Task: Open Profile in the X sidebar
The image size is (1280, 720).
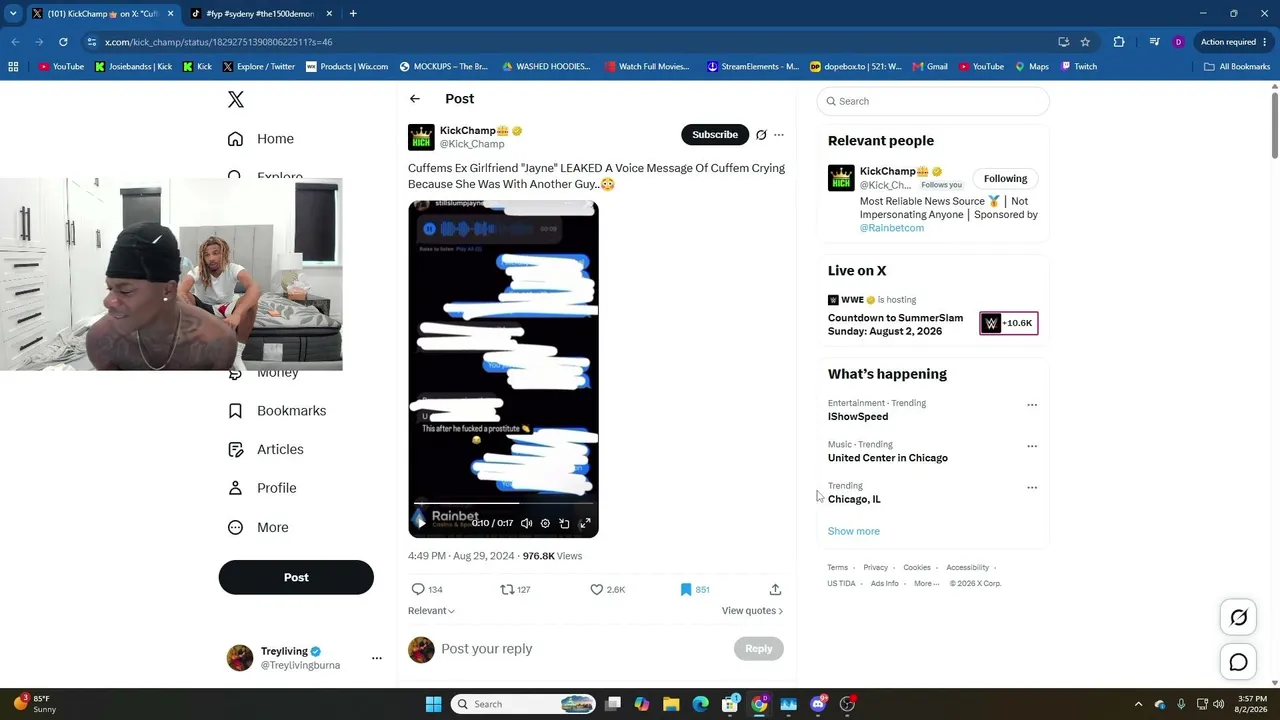Action: pyautogui.click(x=262, y=488)
